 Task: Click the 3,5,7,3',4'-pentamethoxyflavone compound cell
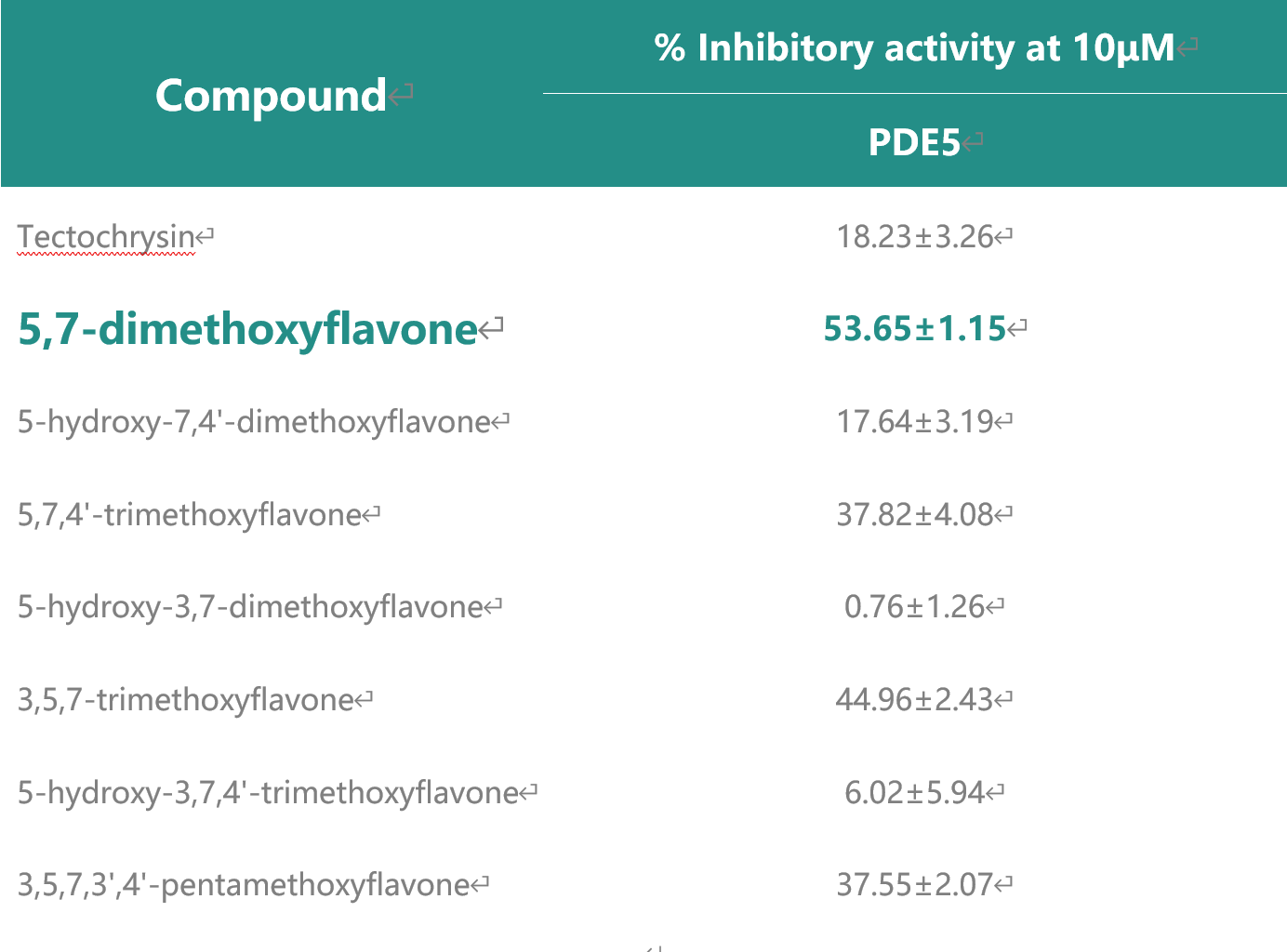(x=244, y=883)
